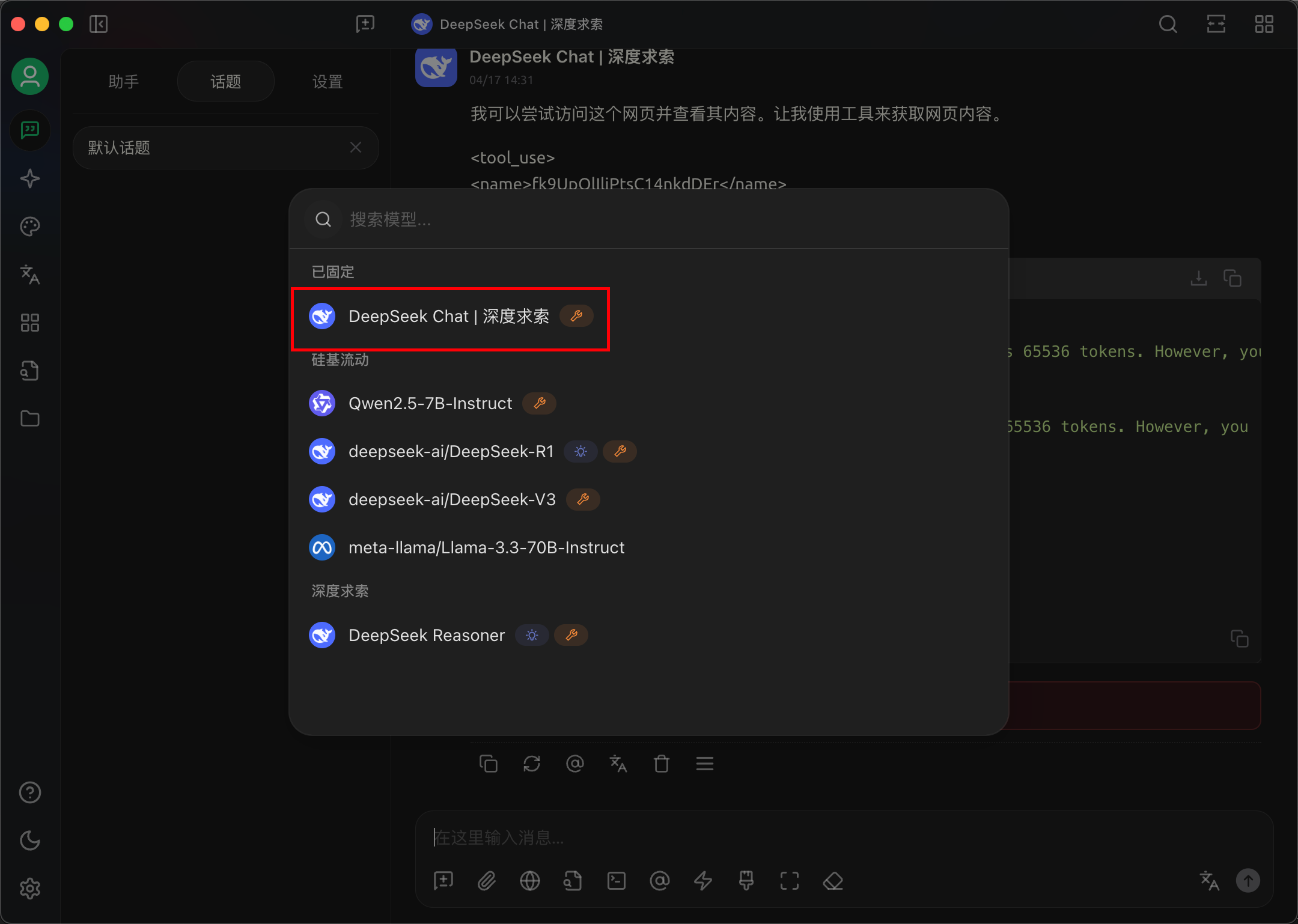Viewport: 1298px width, 924px height.
Task: Open the message more-options menu
Action: click(705, 764)
